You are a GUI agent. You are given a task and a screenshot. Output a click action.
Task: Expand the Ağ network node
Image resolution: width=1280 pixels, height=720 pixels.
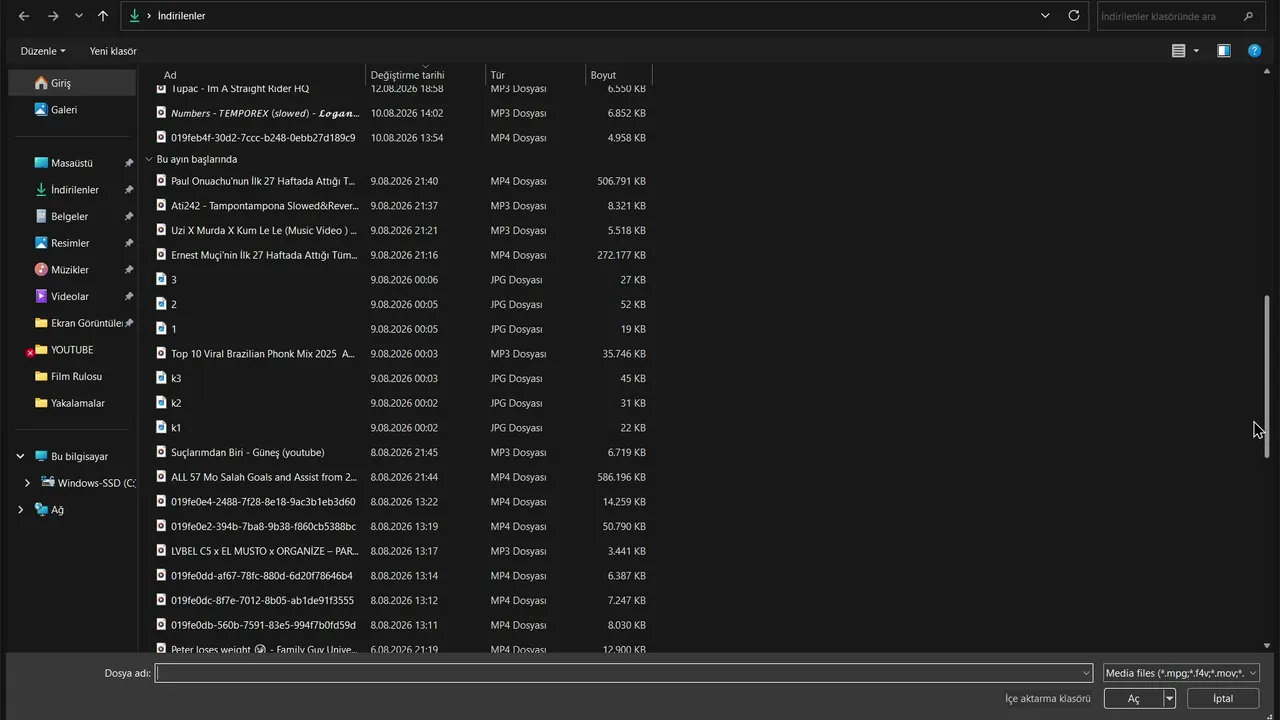coord(20,510)
